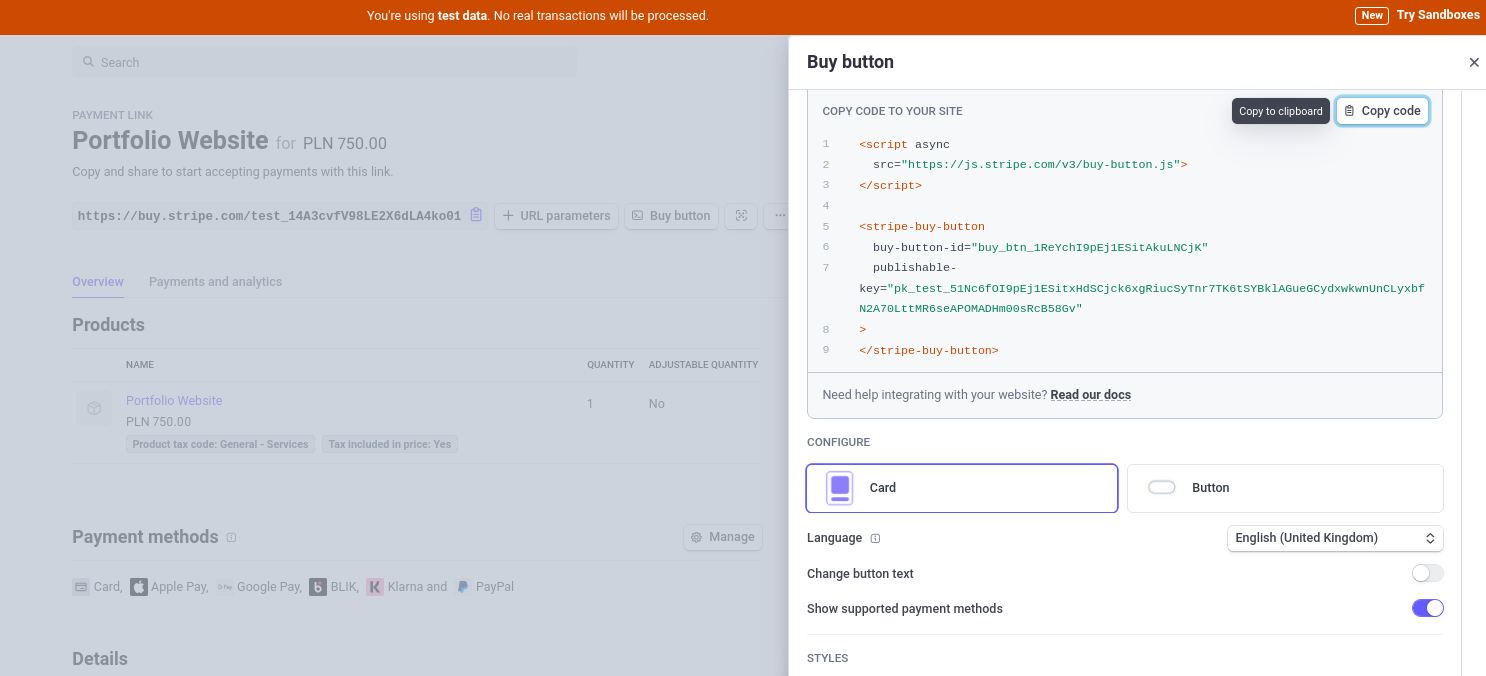Image resolution: width=1486 pixels, height=676 pixels.
Task: Click the pill icon in Button option
Action: pos(1162,488)
